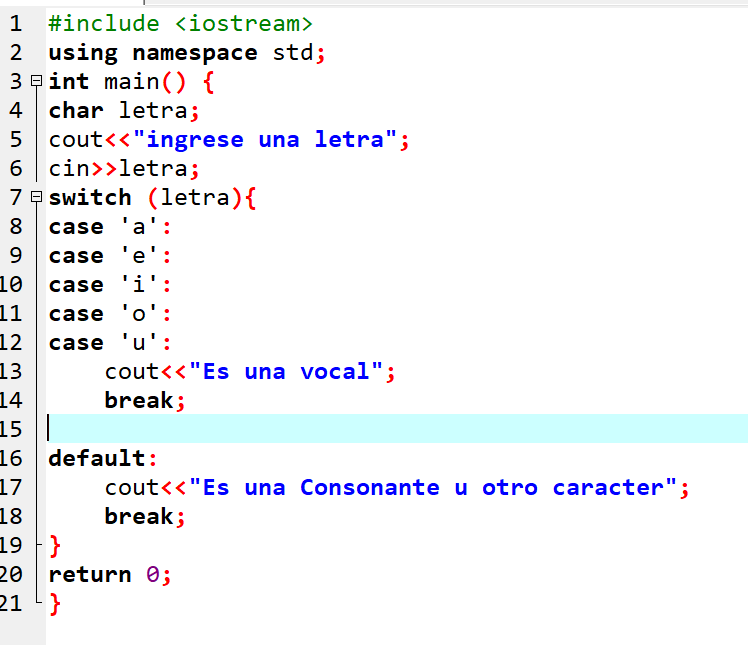The image size is (748, 645).
Task: Place cursor on highlighted empty line 15
Action: click(397, 428)
